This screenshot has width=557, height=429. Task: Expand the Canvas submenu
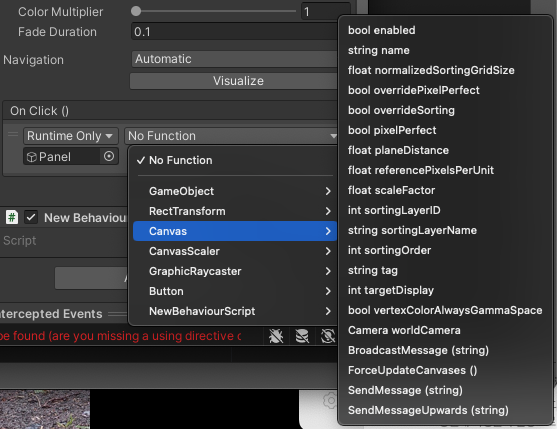click(x=235, y=231)
